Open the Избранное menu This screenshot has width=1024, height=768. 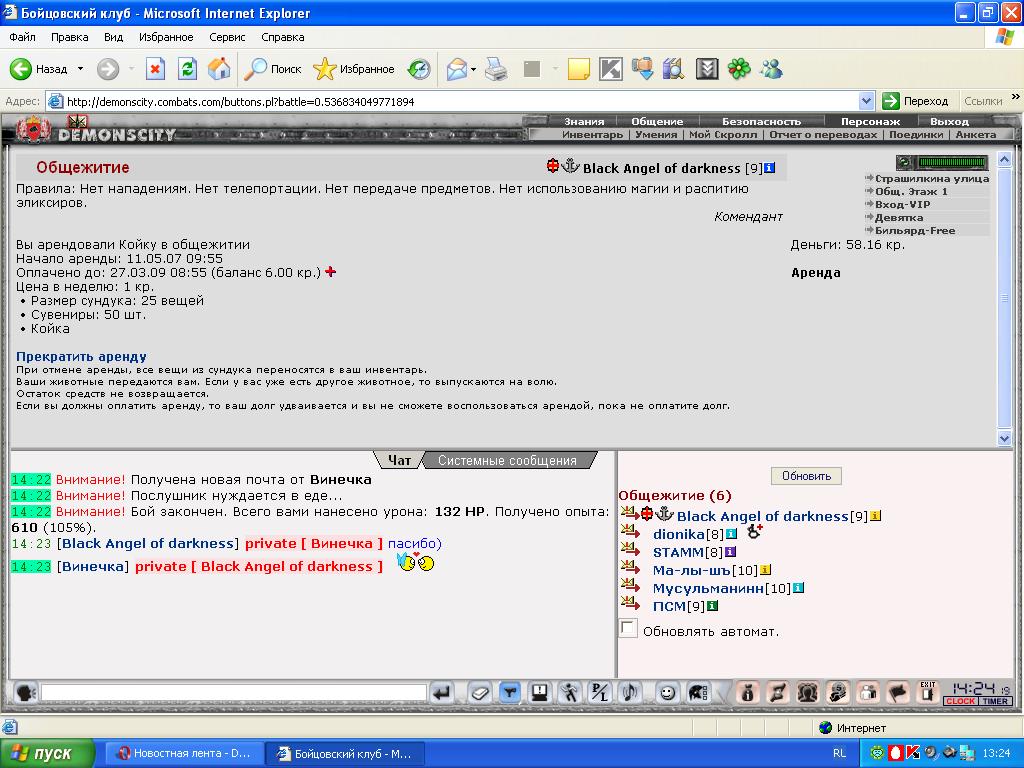166,37
